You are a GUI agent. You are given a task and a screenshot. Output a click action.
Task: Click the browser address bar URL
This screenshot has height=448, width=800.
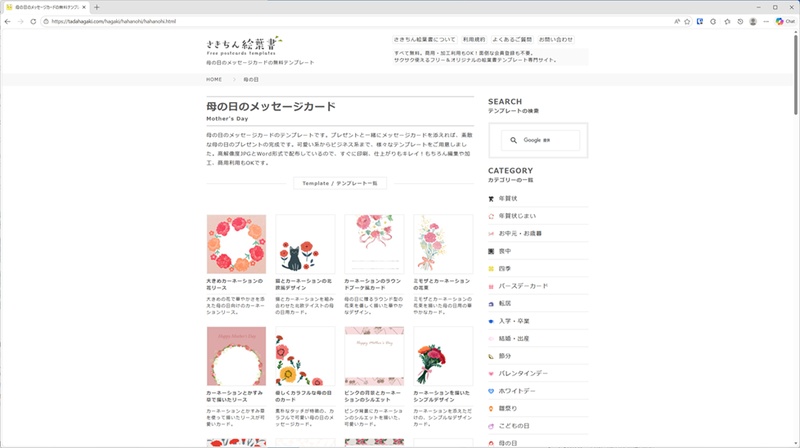tap(113, 21)
